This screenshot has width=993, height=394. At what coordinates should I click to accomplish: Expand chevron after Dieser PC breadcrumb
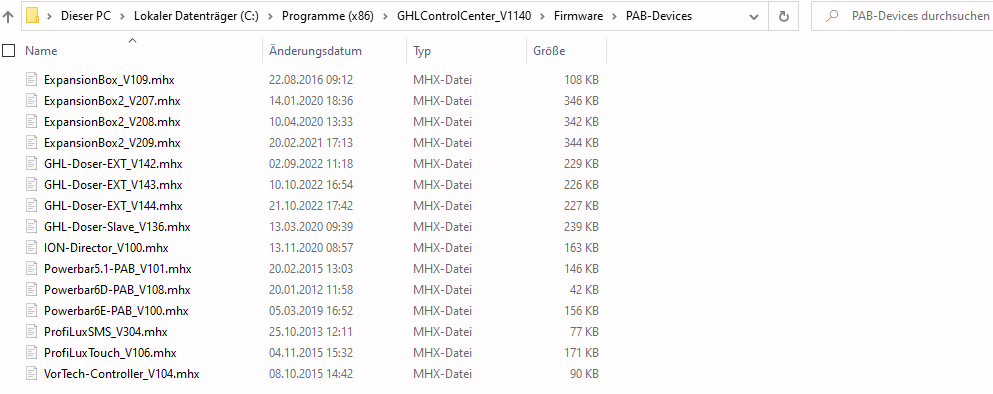point(122,17)
